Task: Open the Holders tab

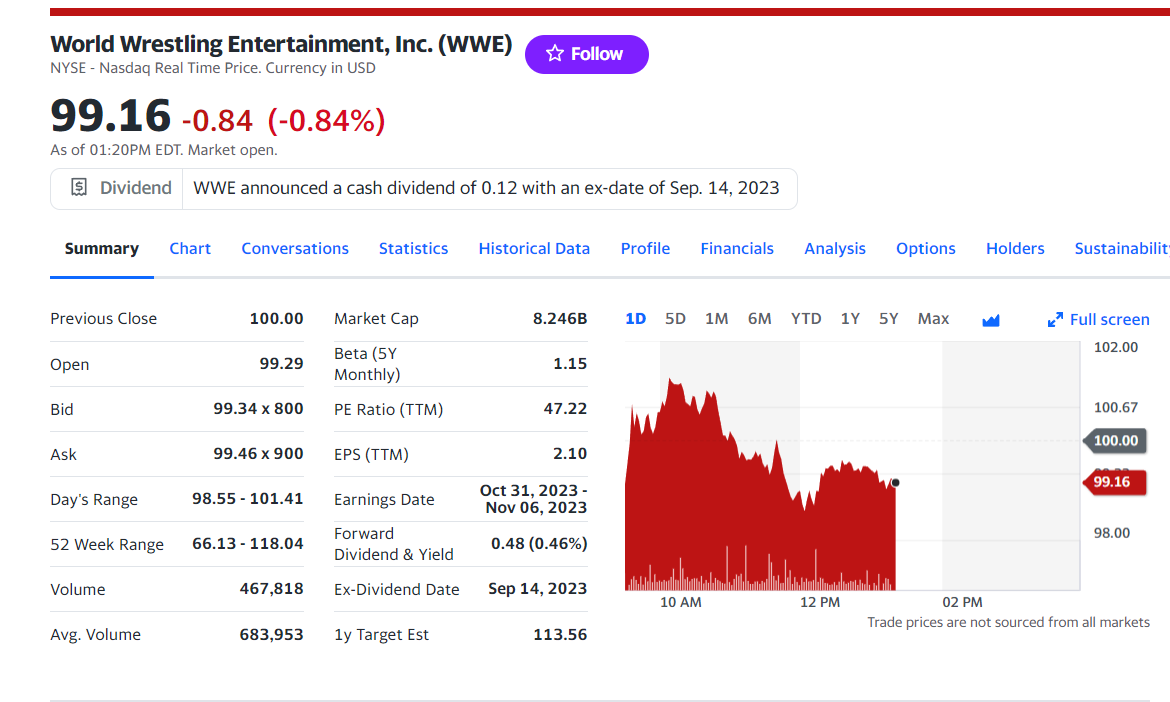Action: 1016,248
